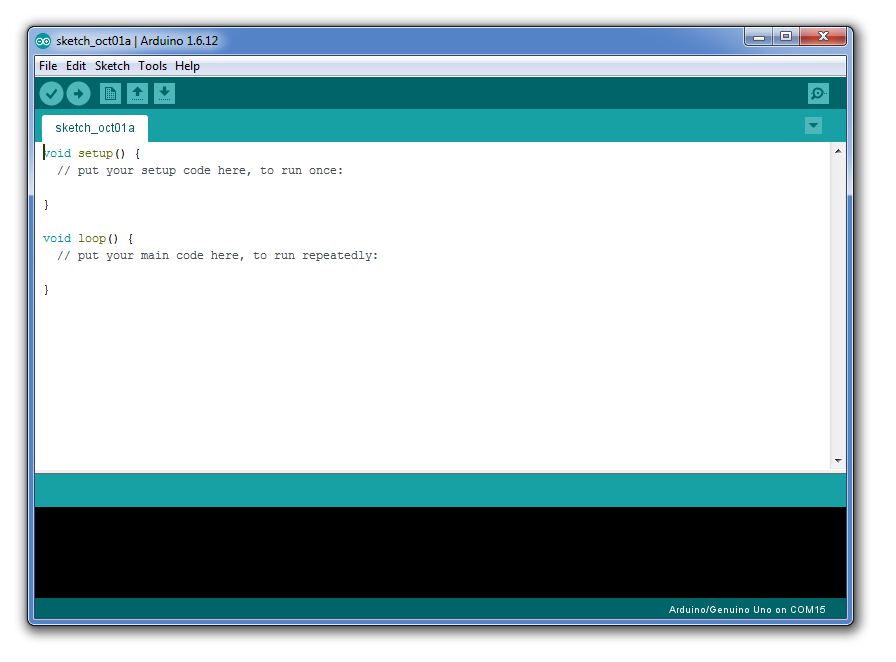Screen dimensions: 896x662
Task: Click the closing brace after loop
Action: click(x=46, y=290)
